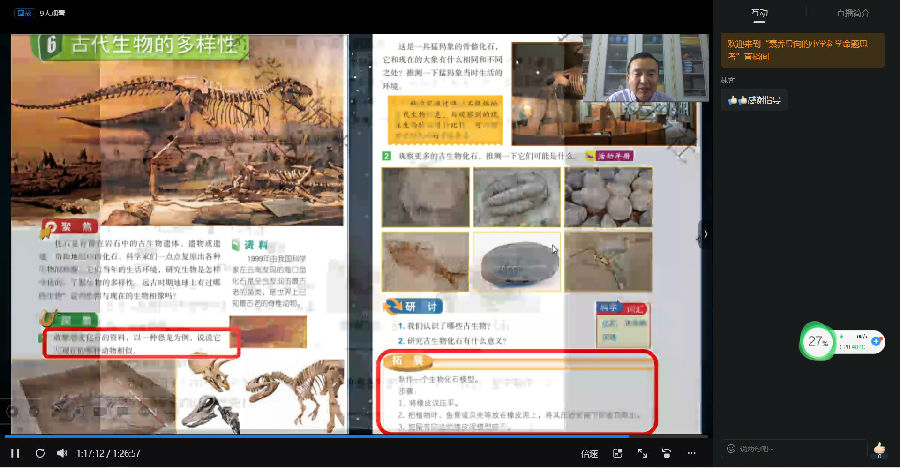This screenshot has height=468, width=900.
Task: Click the live badge icon at top-left
Action: pos(20,13)
